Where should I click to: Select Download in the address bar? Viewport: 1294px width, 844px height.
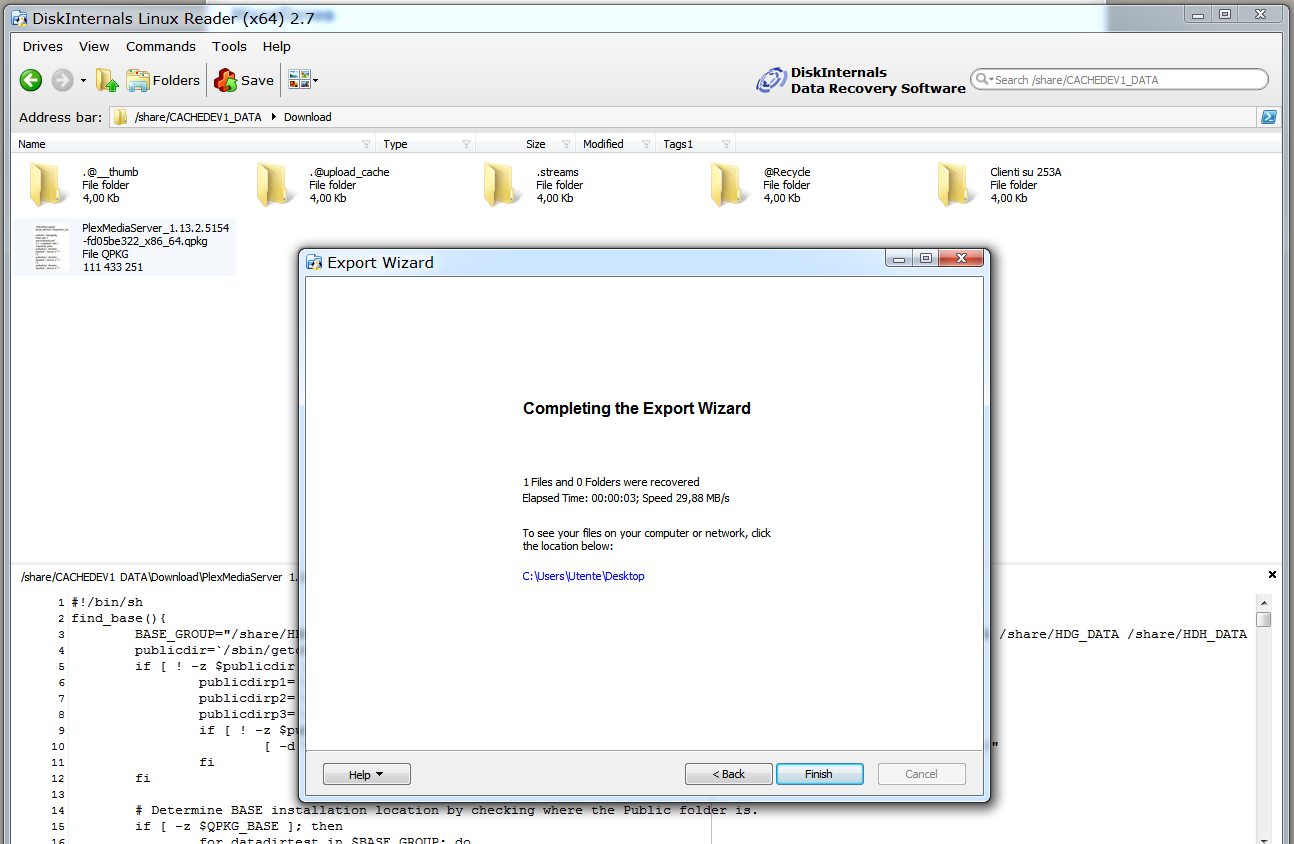pyautogui.click(x=308, y=117)
